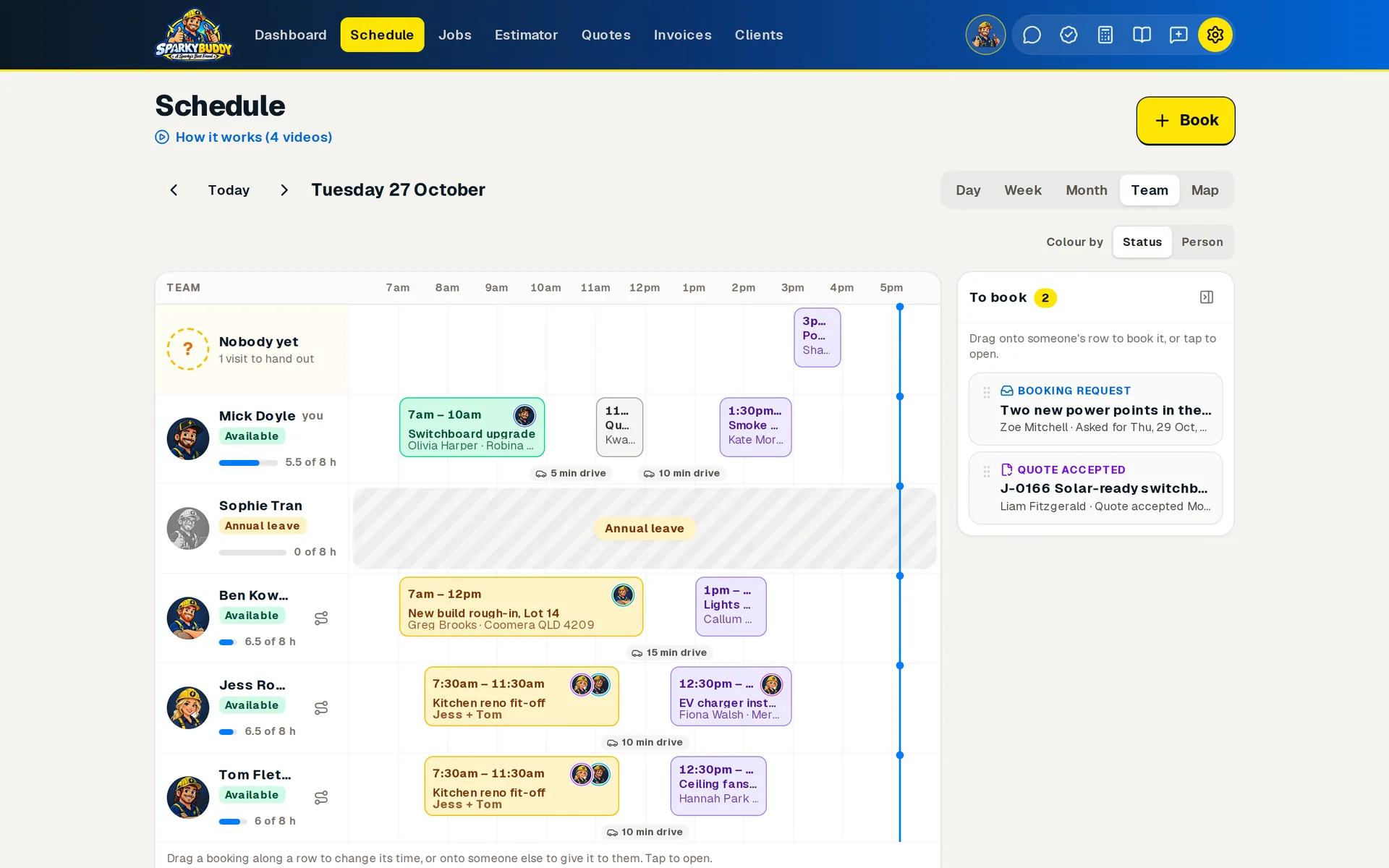This screenshot has width=1389, height=868.
Task: Open the Dashboard menu item
Action: tap(290, 35)
